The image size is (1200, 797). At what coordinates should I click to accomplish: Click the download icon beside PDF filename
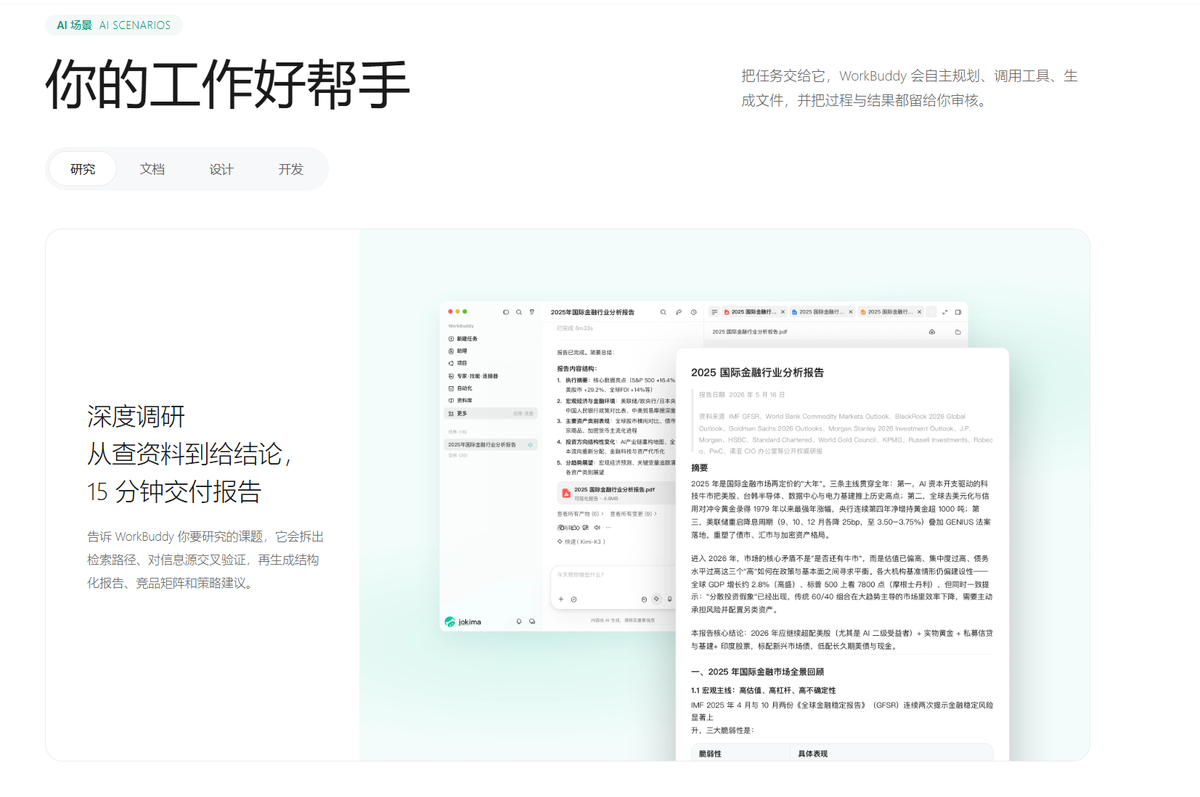pyautogui.click(x=932, y=332)
